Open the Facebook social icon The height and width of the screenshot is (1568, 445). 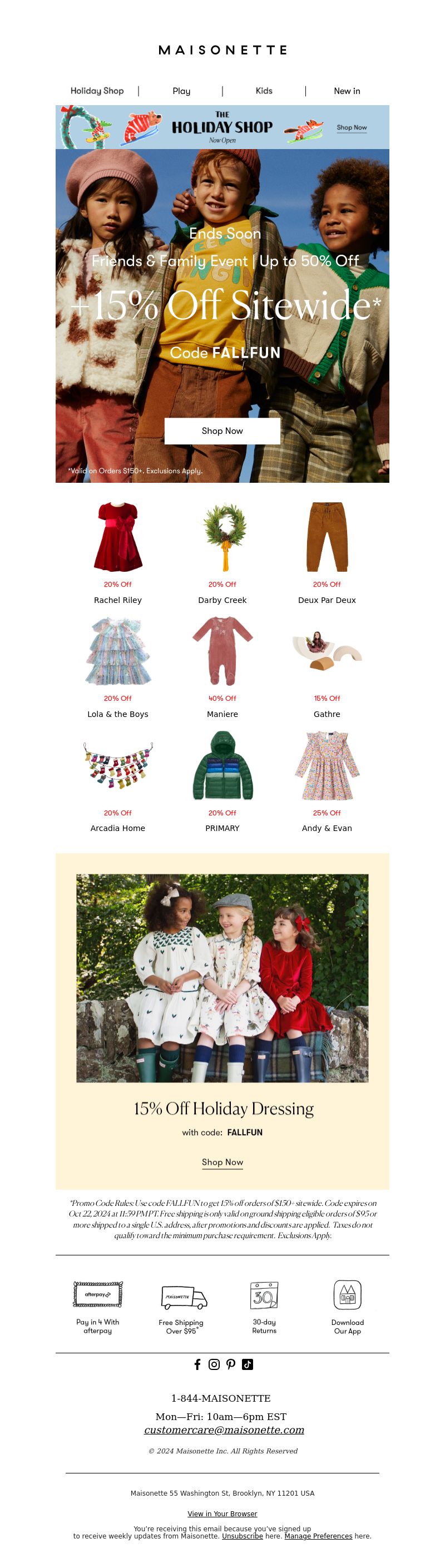point(197,1364)
